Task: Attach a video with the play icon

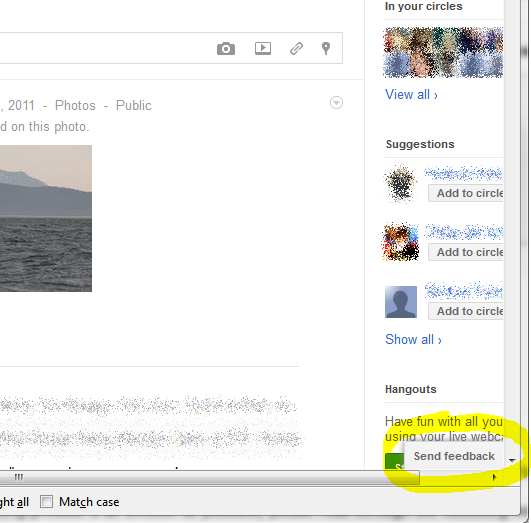Action: (x=263, y=48)
